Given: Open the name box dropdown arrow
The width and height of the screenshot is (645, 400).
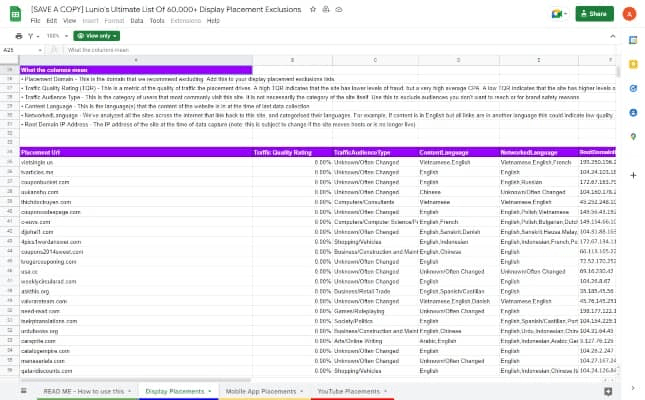Looking at the screenshot, I should click(40, 50).
